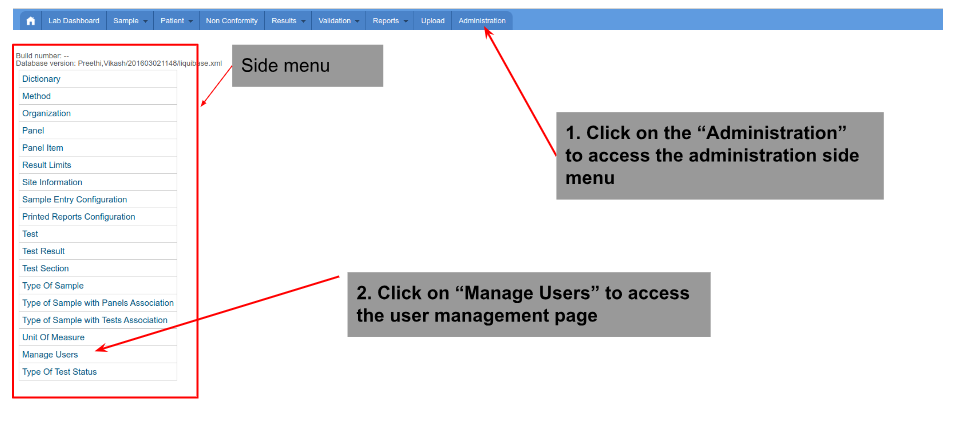
Task: Open Type of Sample with Panels Association
Action: (x=97, y=303)
